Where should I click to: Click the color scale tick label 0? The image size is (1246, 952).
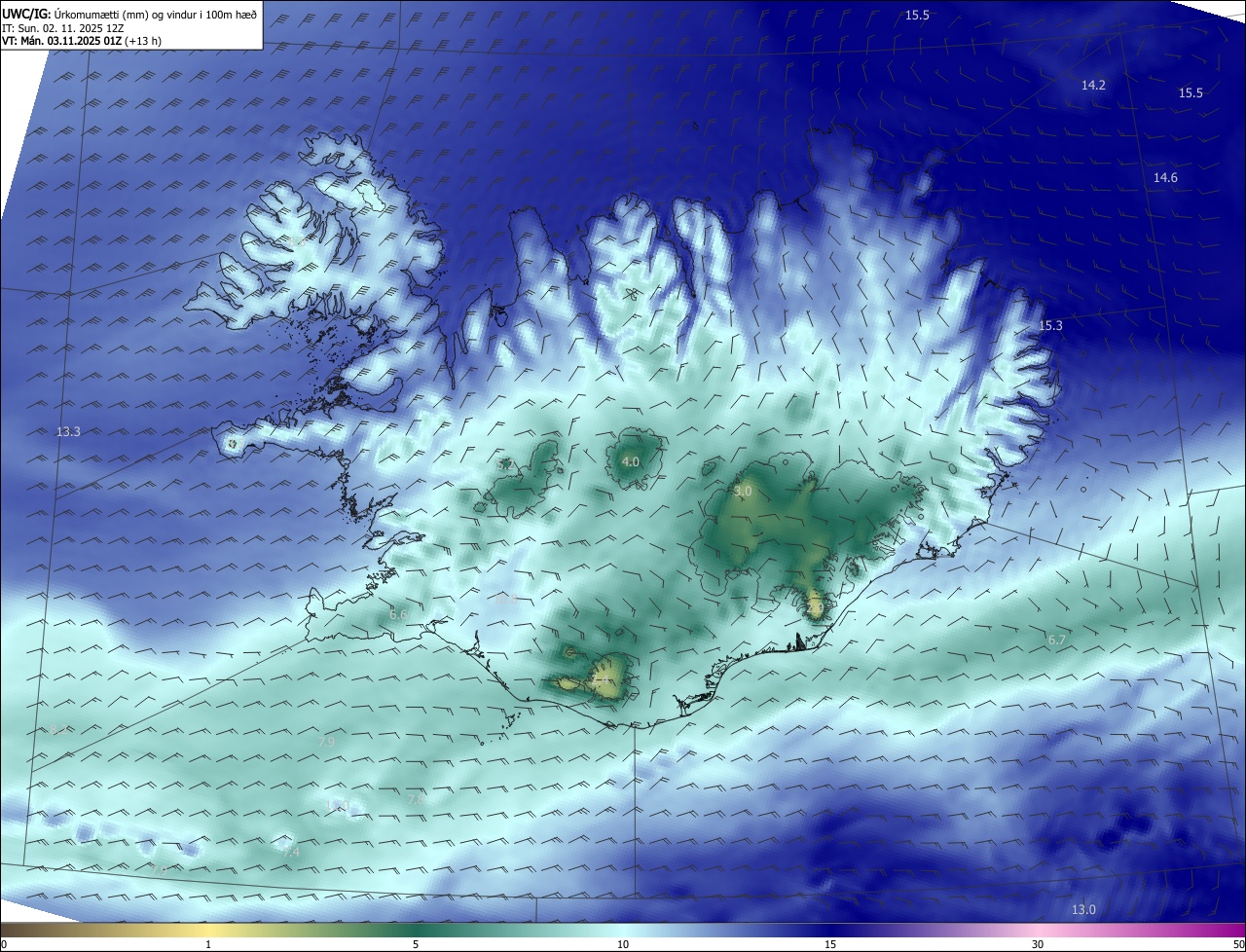coord(4,944)
